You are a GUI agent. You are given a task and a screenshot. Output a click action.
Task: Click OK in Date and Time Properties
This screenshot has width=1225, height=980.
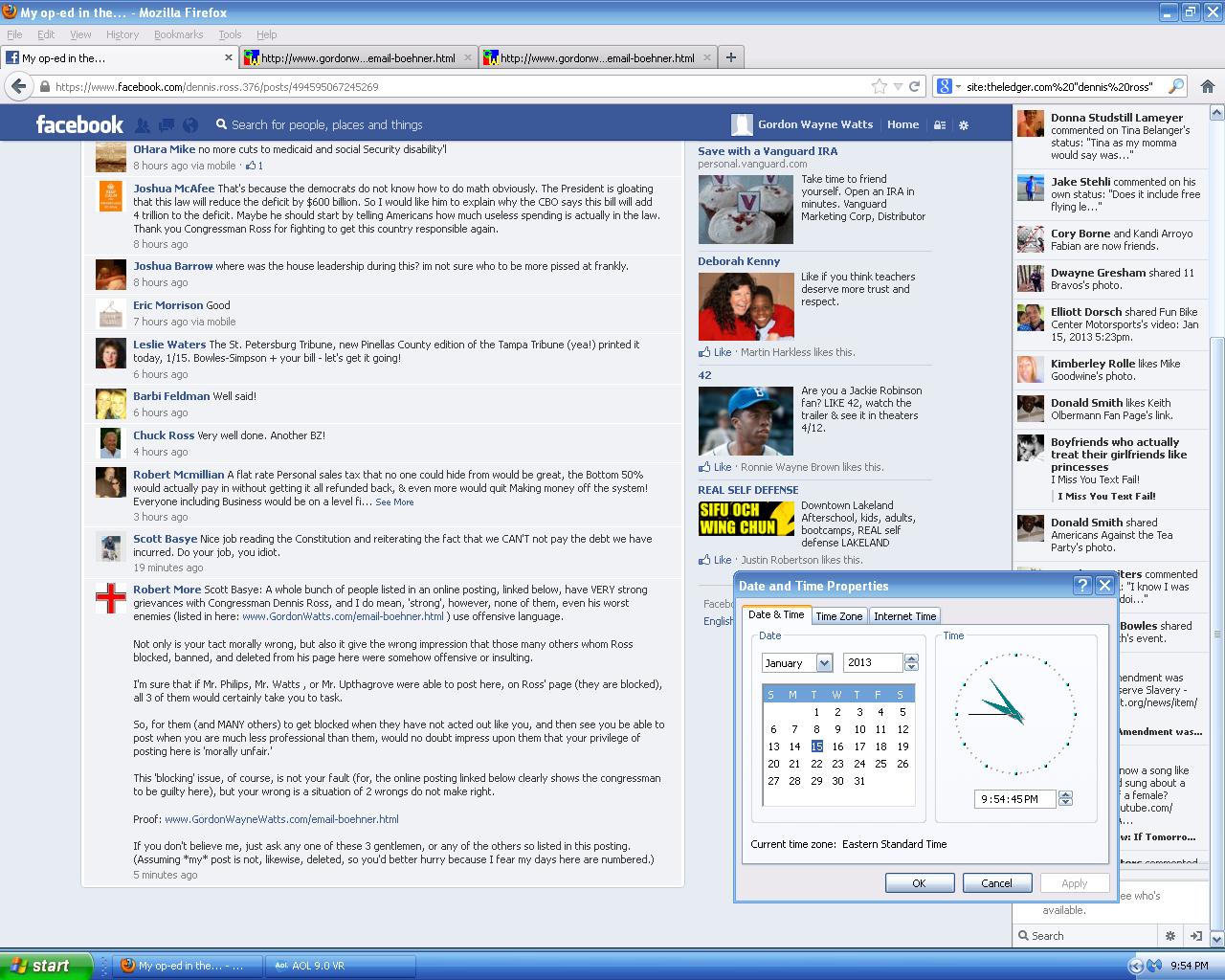pos(919,883)
